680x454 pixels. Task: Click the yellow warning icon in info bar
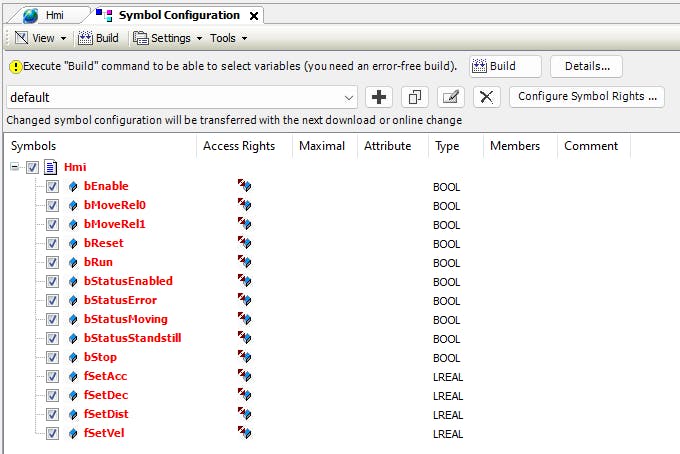[x=15, y=67]
